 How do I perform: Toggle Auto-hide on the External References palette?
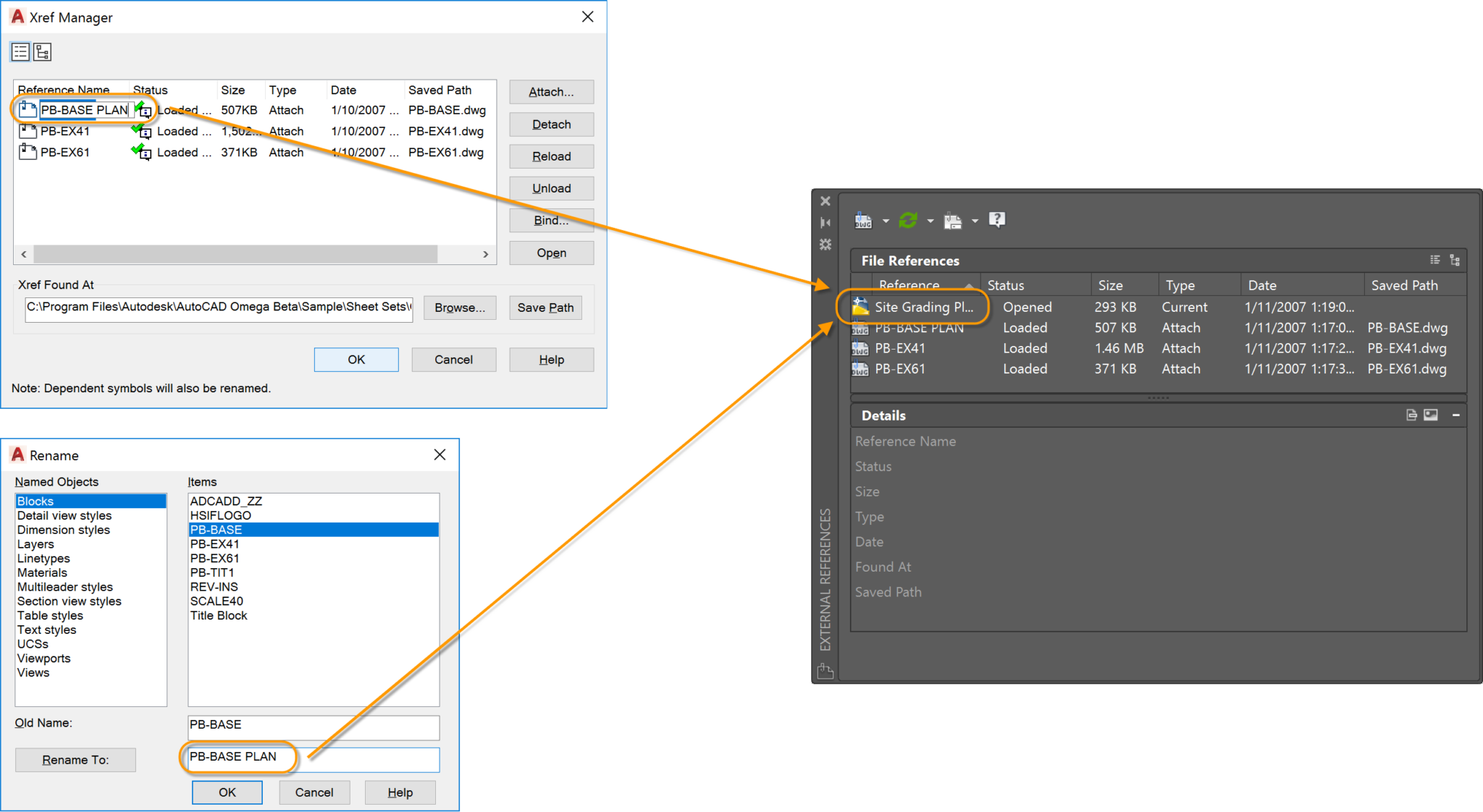pos(825,222)
